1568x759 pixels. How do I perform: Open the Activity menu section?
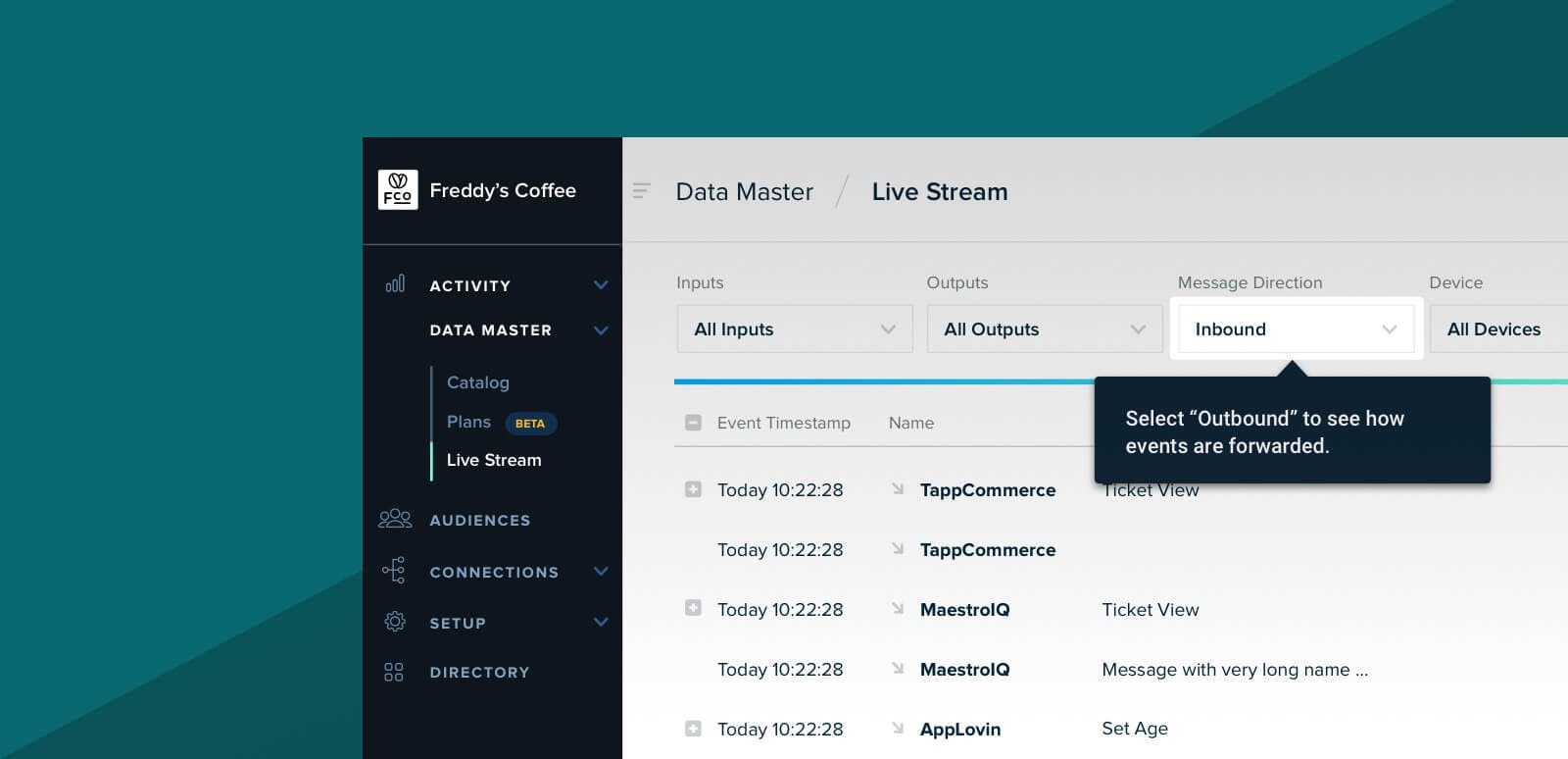[x=469, y=285]
